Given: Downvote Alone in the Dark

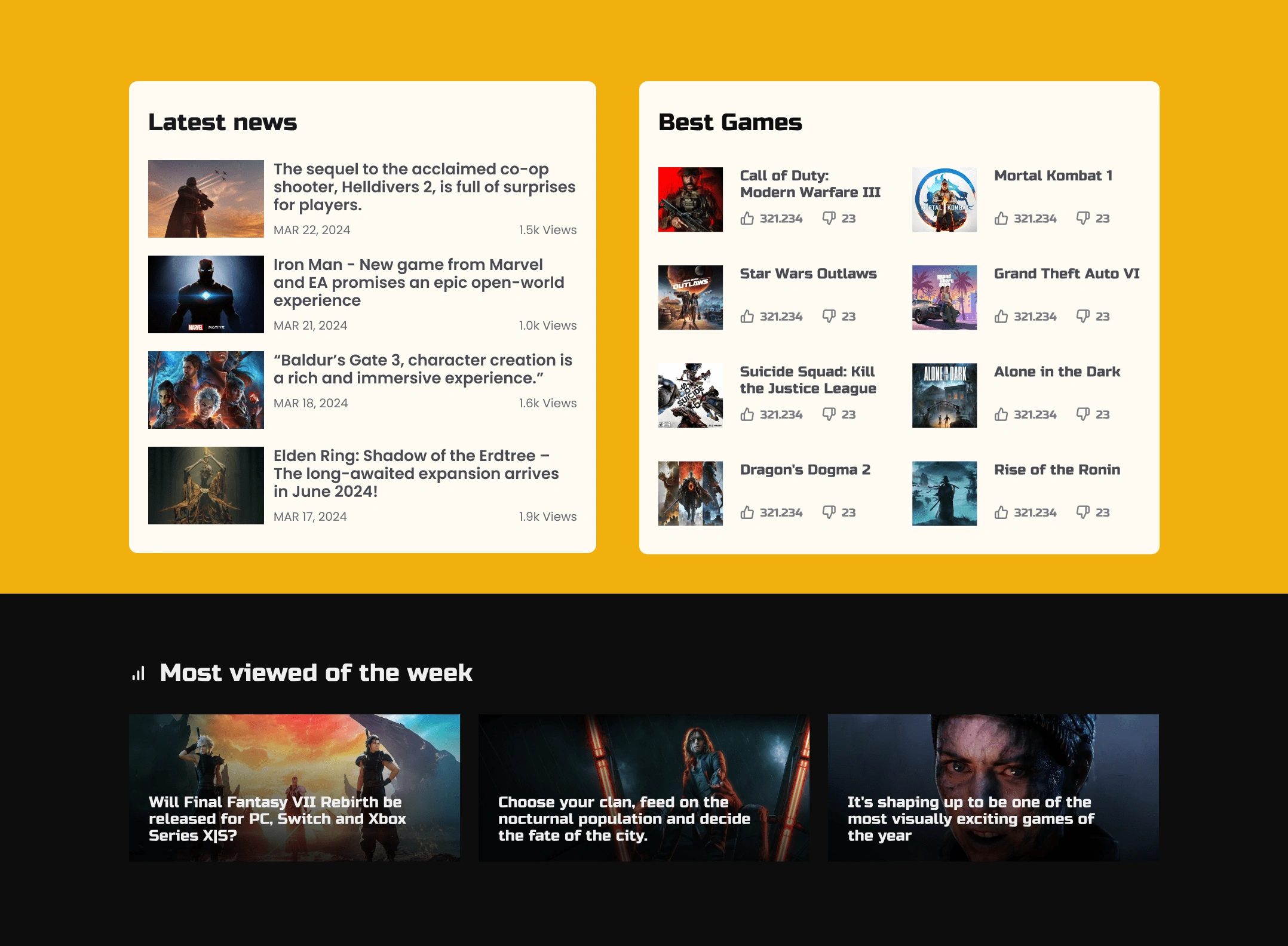Looking at the screenshot, I should tap(1082, 414).
